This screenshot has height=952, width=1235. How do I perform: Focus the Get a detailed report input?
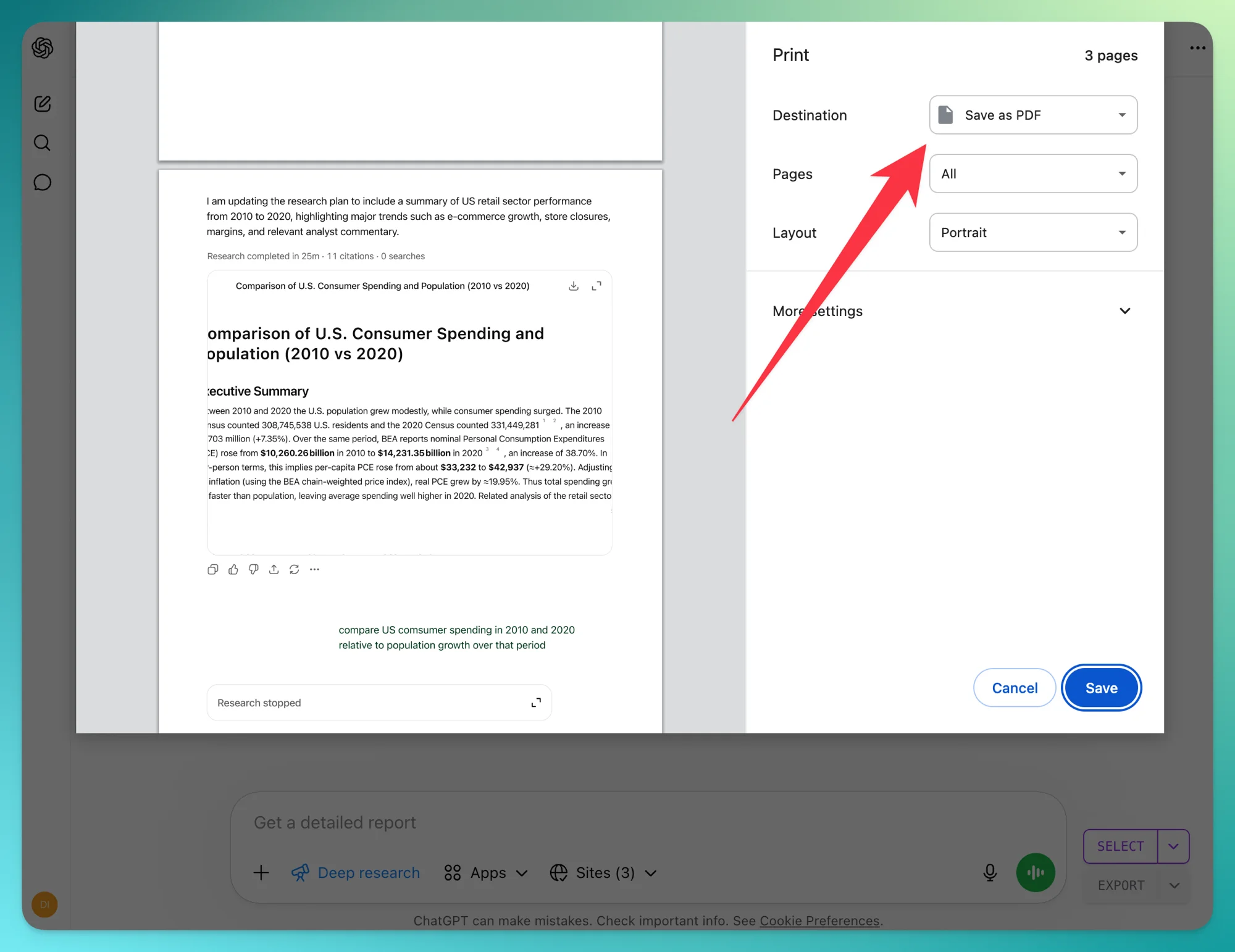(x=648, y=822)
